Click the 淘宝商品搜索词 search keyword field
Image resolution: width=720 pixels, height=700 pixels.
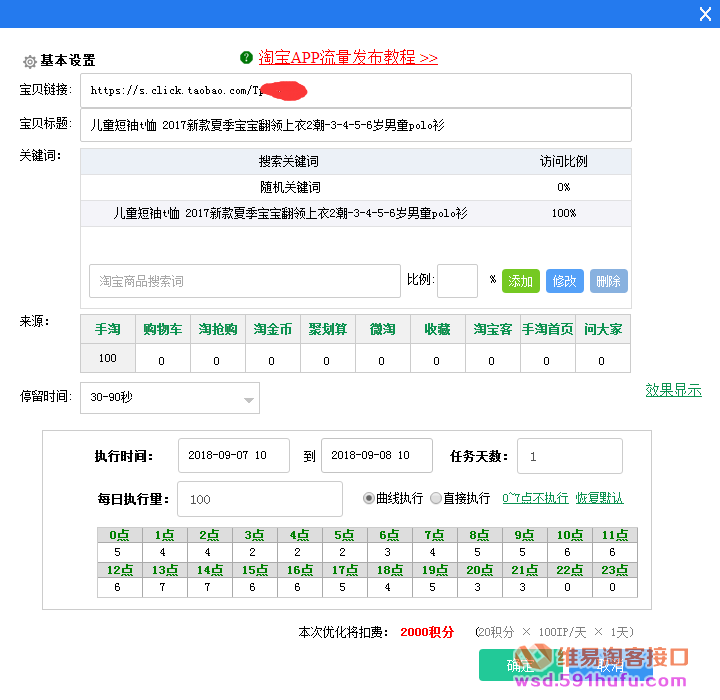(245, 281)
